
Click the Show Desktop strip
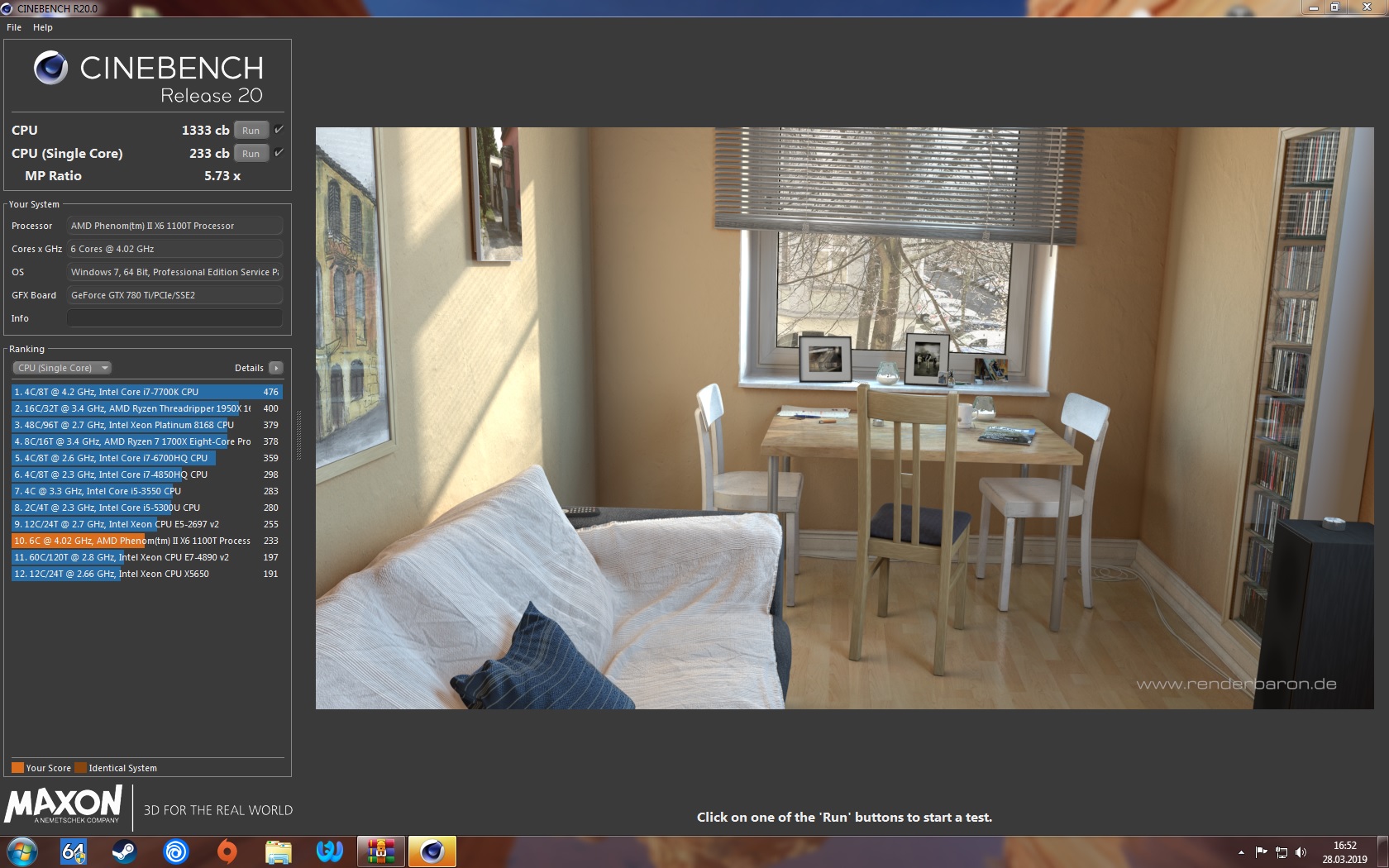[x=1382, y=851]
